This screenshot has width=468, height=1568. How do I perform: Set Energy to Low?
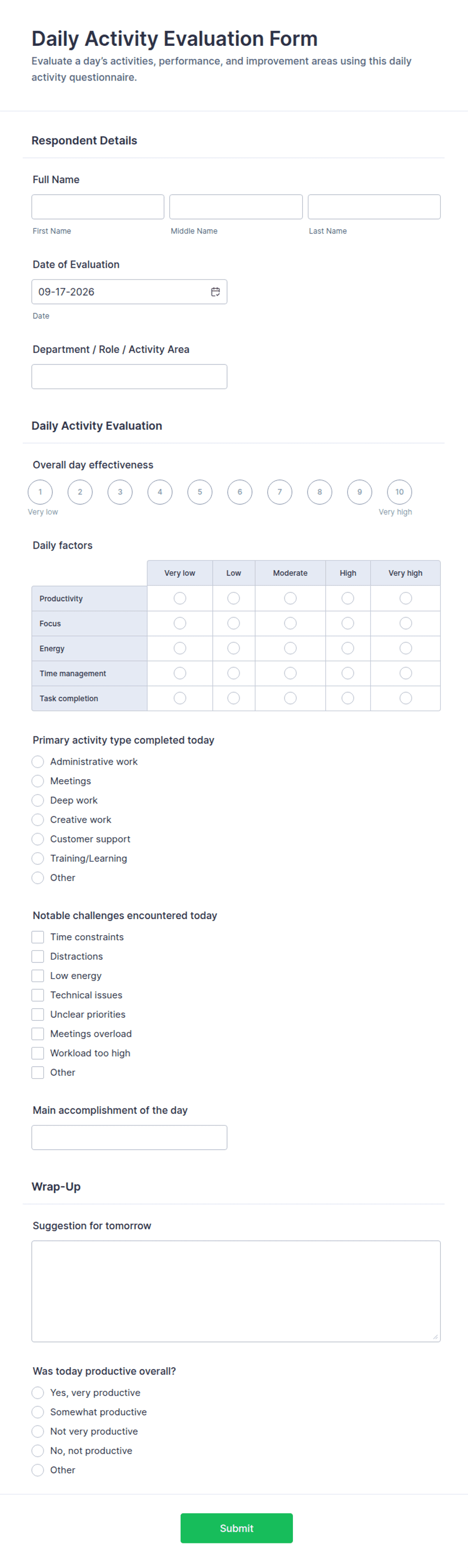click(x=233, y=648)
